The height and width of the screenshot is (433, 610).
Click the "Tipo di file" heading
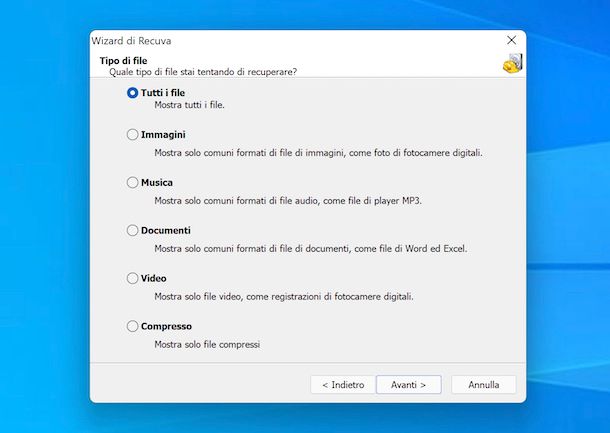123,61
